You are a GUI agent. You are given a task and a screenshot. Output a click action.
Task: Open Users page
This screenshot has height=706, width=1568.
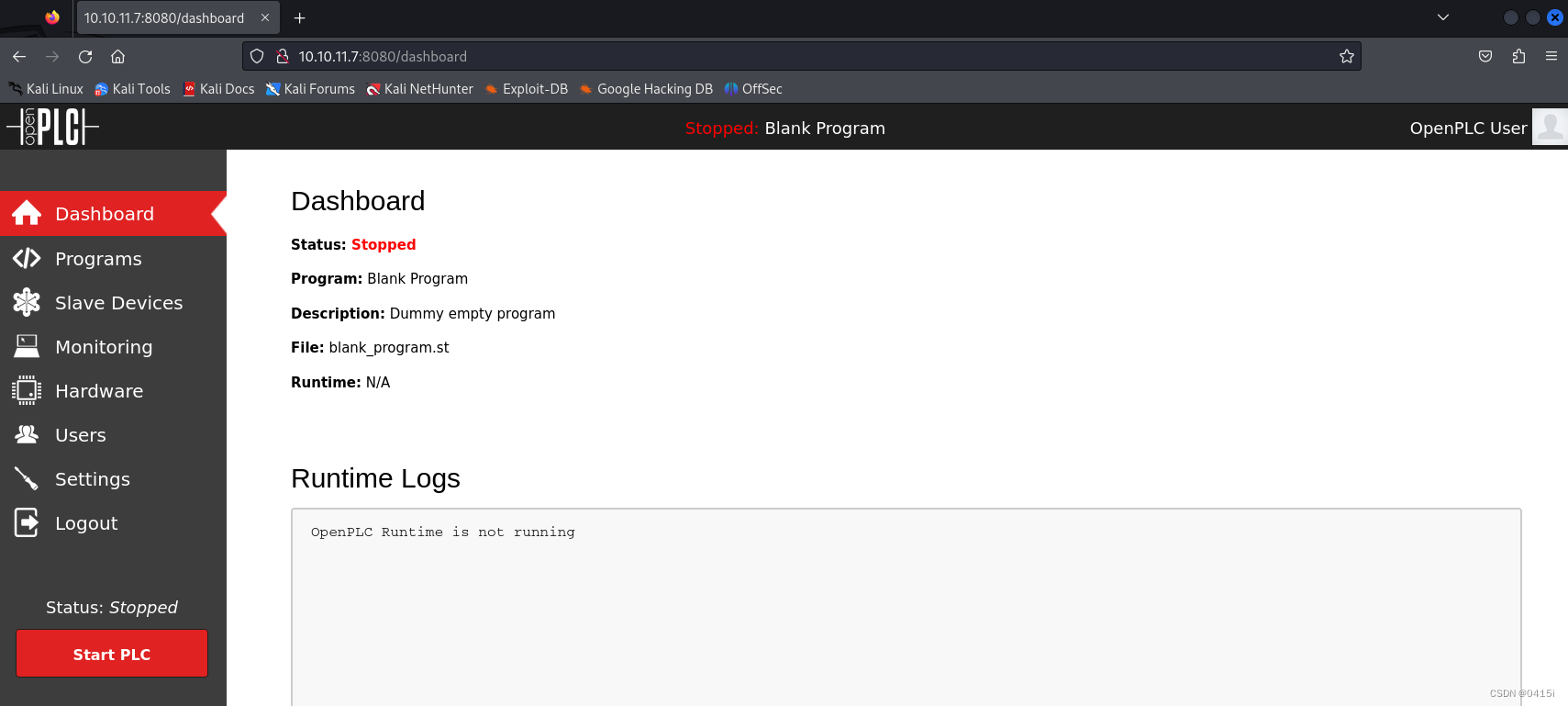click(x=113, y=434)
